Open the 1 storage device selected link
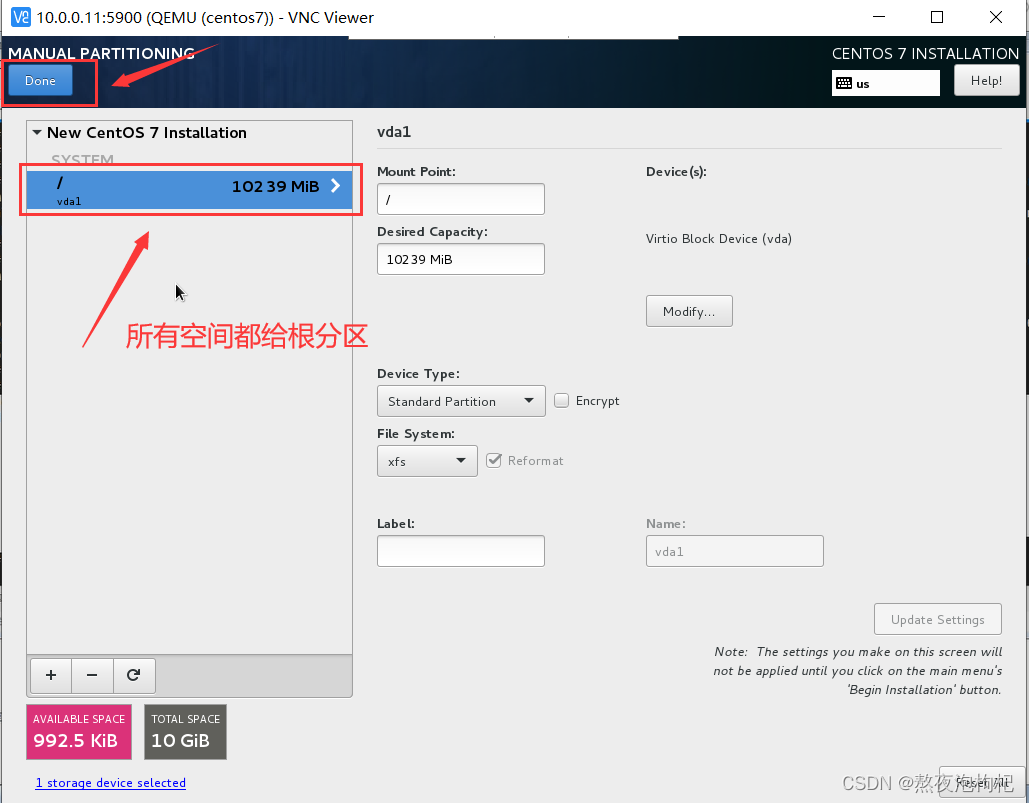Viewport: 1029px width, 803px height. point(110,783)
